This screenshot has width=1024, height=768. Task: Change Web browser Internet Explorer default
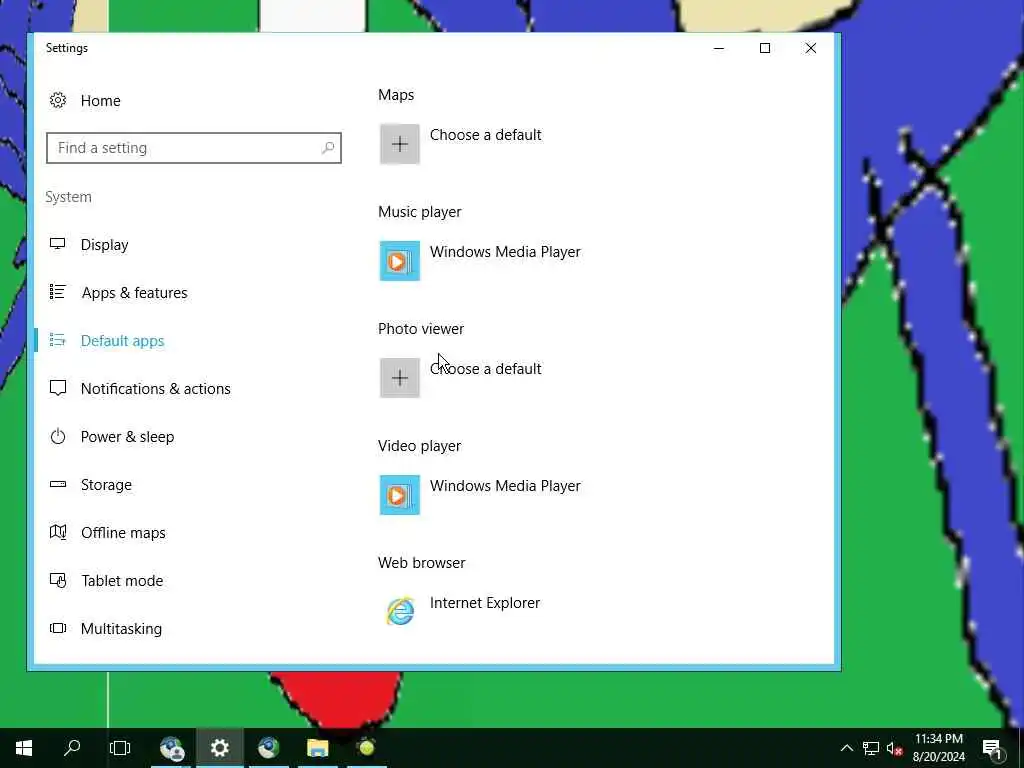pyautogui.click(x=485, y=603)
